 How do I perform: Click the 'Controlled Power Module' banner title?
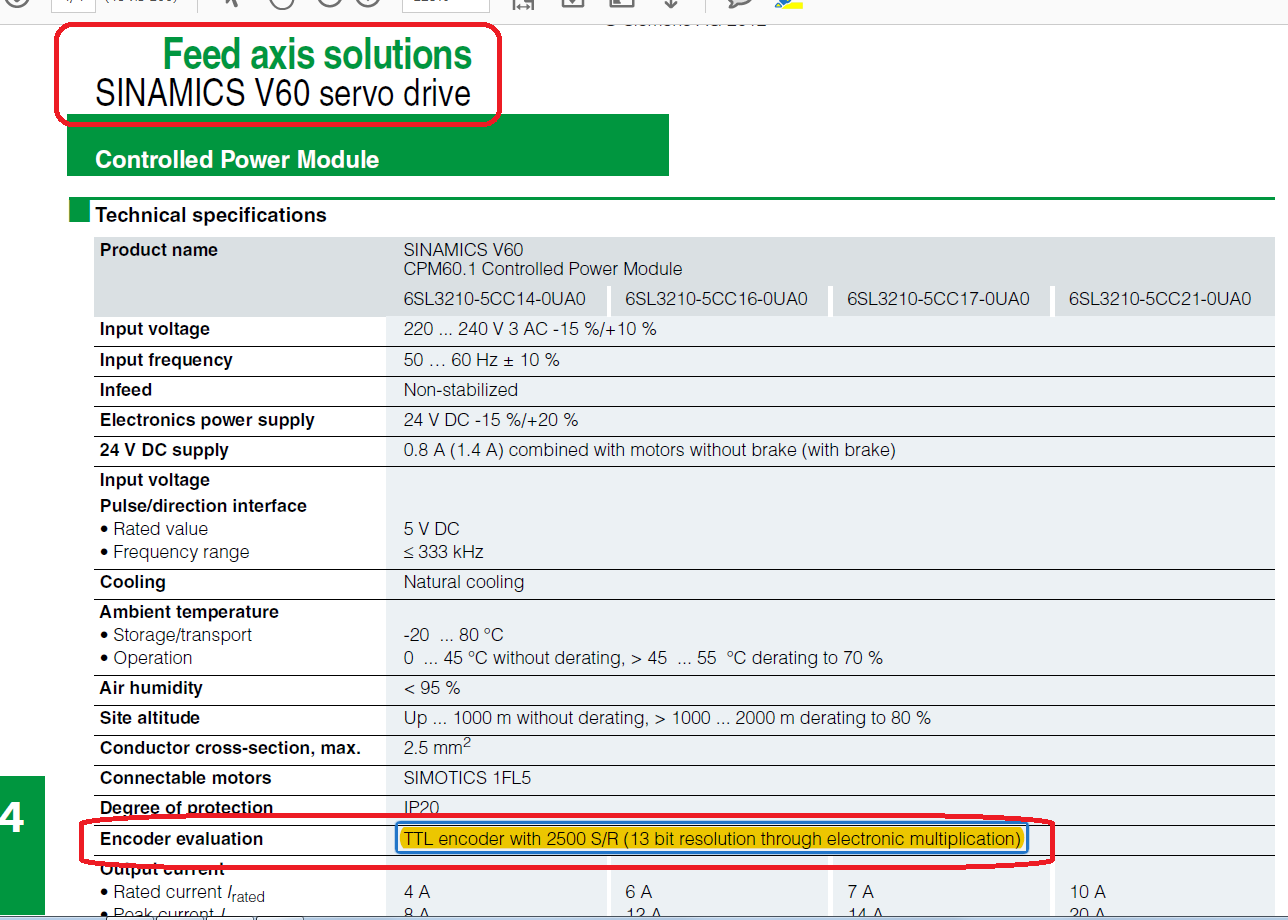(x=237, y=160)
